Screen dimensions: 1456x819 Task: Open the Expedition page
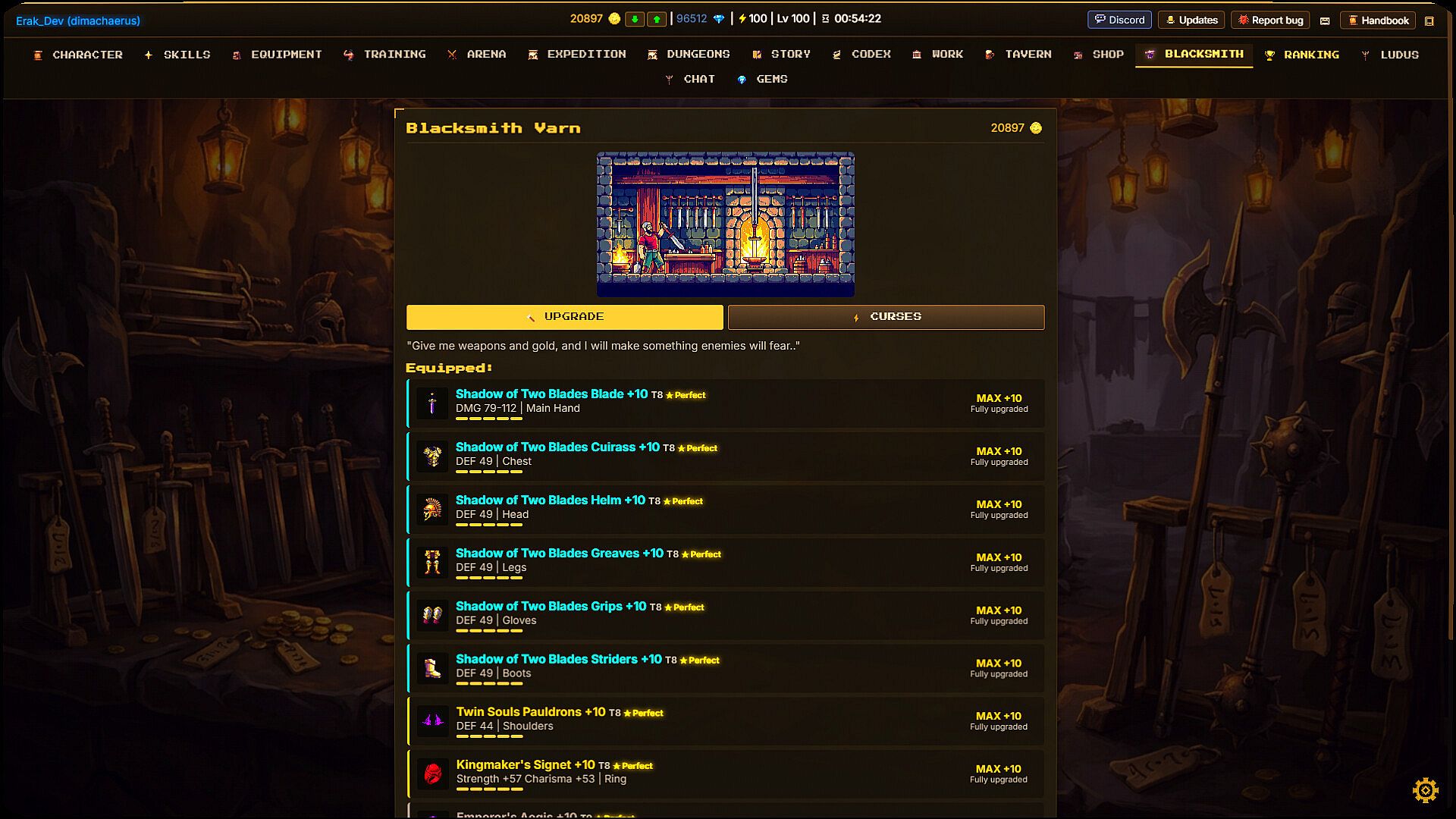click(577, 55)
